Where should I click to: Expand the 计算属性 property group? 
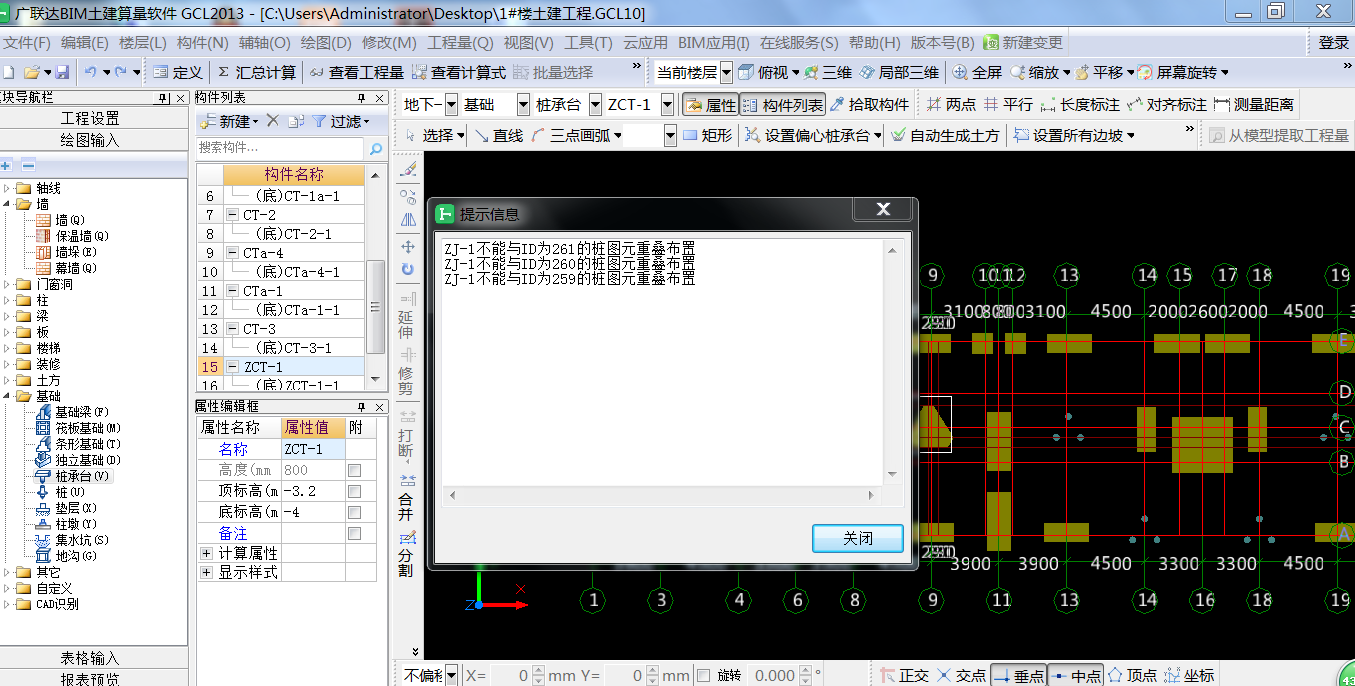pyautogui.click(x=206, y=553)
